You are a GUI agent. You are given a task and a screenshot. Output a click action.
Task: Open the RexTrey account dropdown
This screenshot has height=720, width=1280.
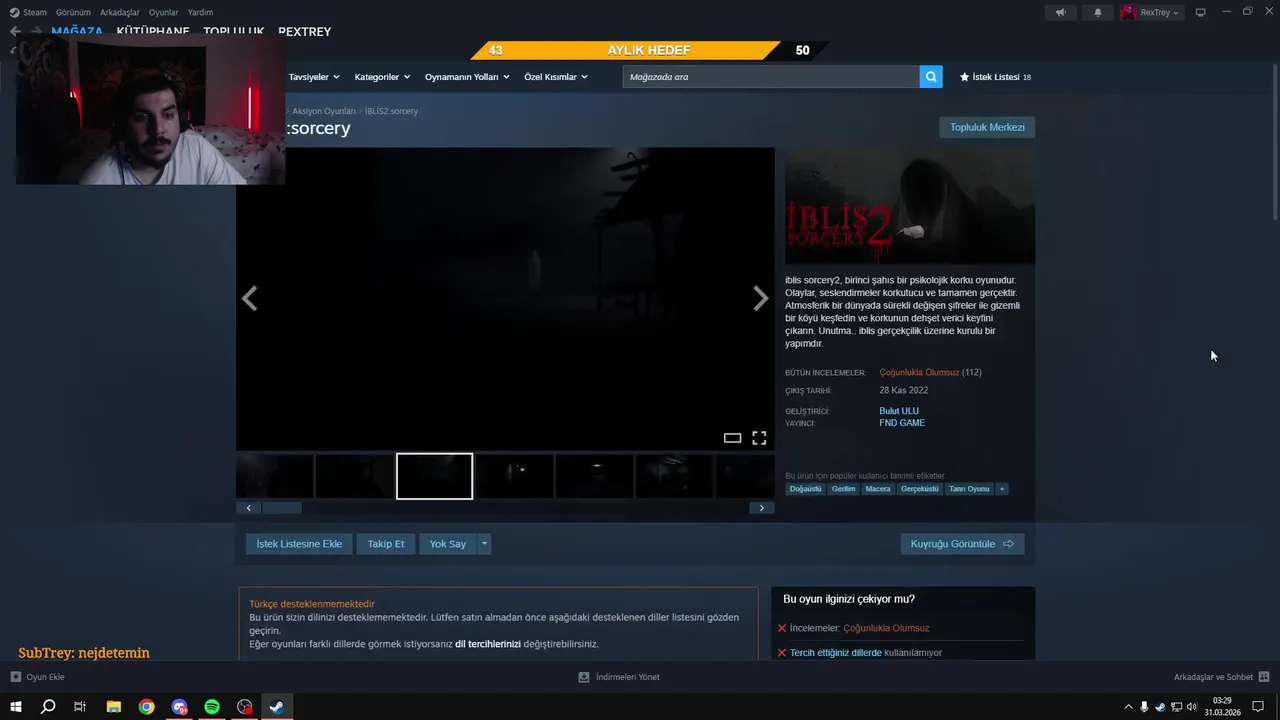pyautogui.click(x=1151, y=13)
